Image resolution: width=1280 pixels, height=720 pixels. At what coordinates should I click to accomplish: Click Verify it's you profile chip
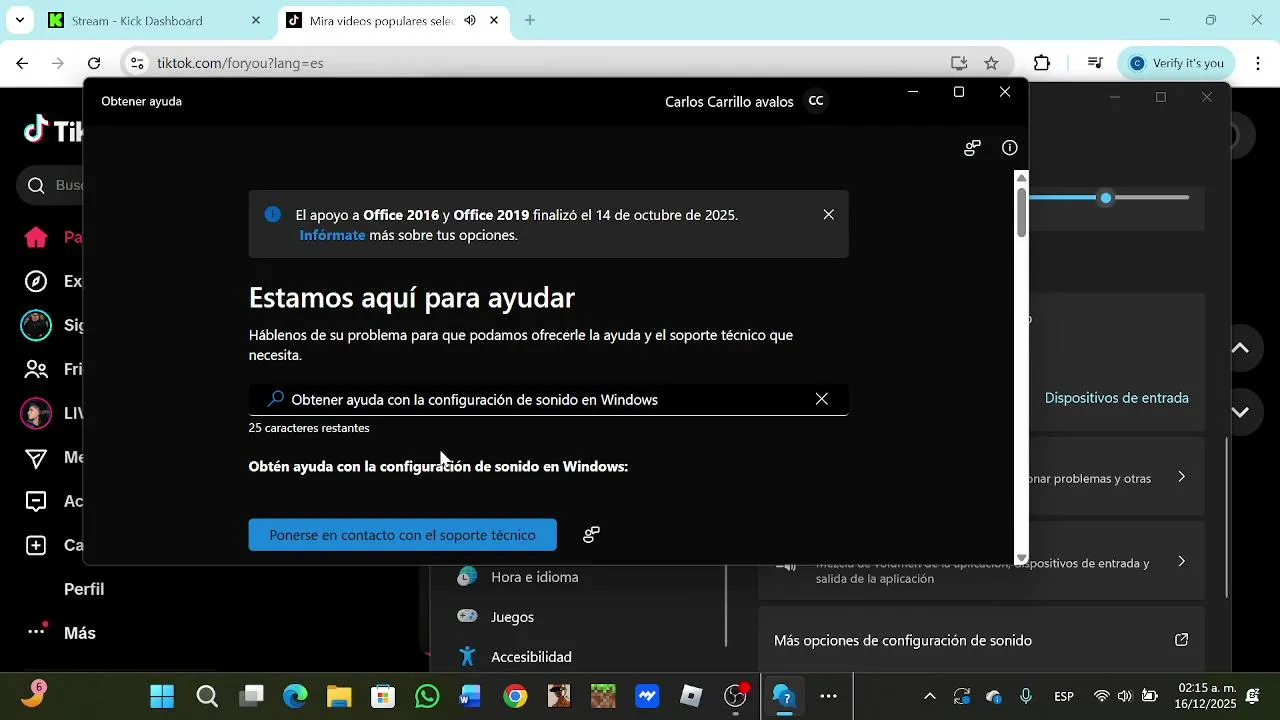coord(1177,63)
